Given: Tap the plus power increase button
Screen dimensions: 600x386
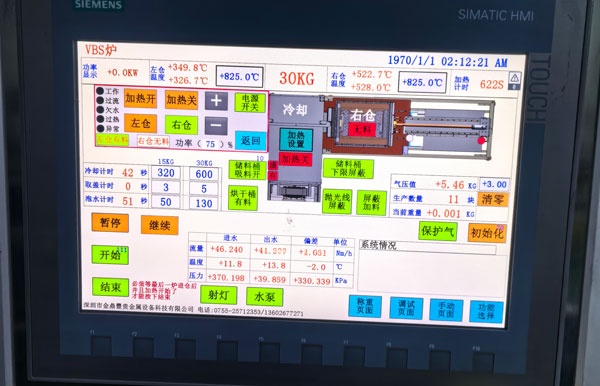Looking at the screenshot, I should pyautogui.click(x=216, y=101).
